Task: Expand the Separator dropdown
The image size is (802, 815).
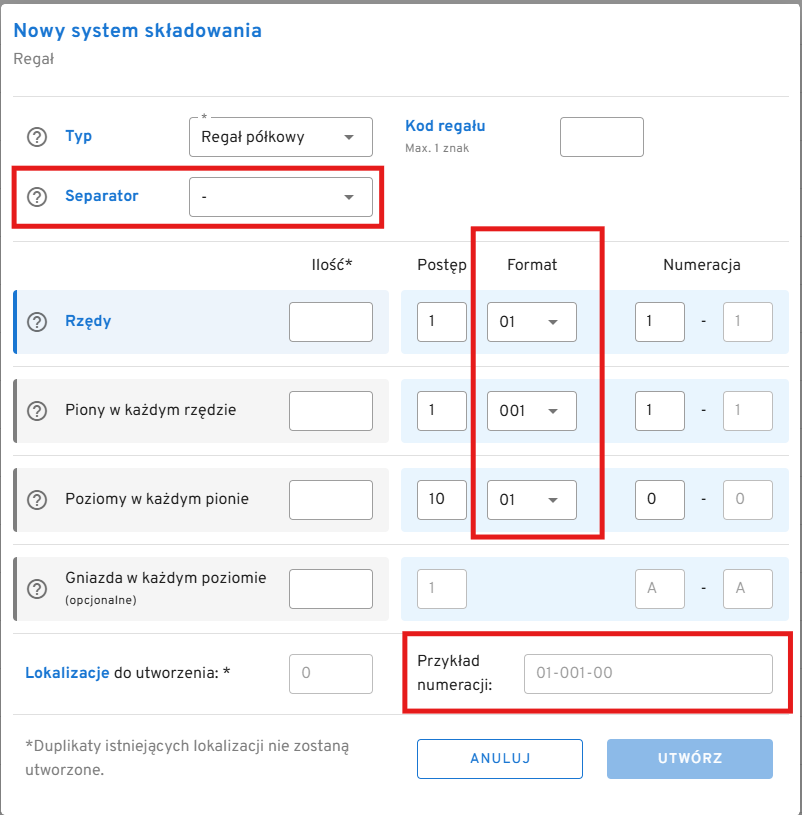Action: point(280,197)
